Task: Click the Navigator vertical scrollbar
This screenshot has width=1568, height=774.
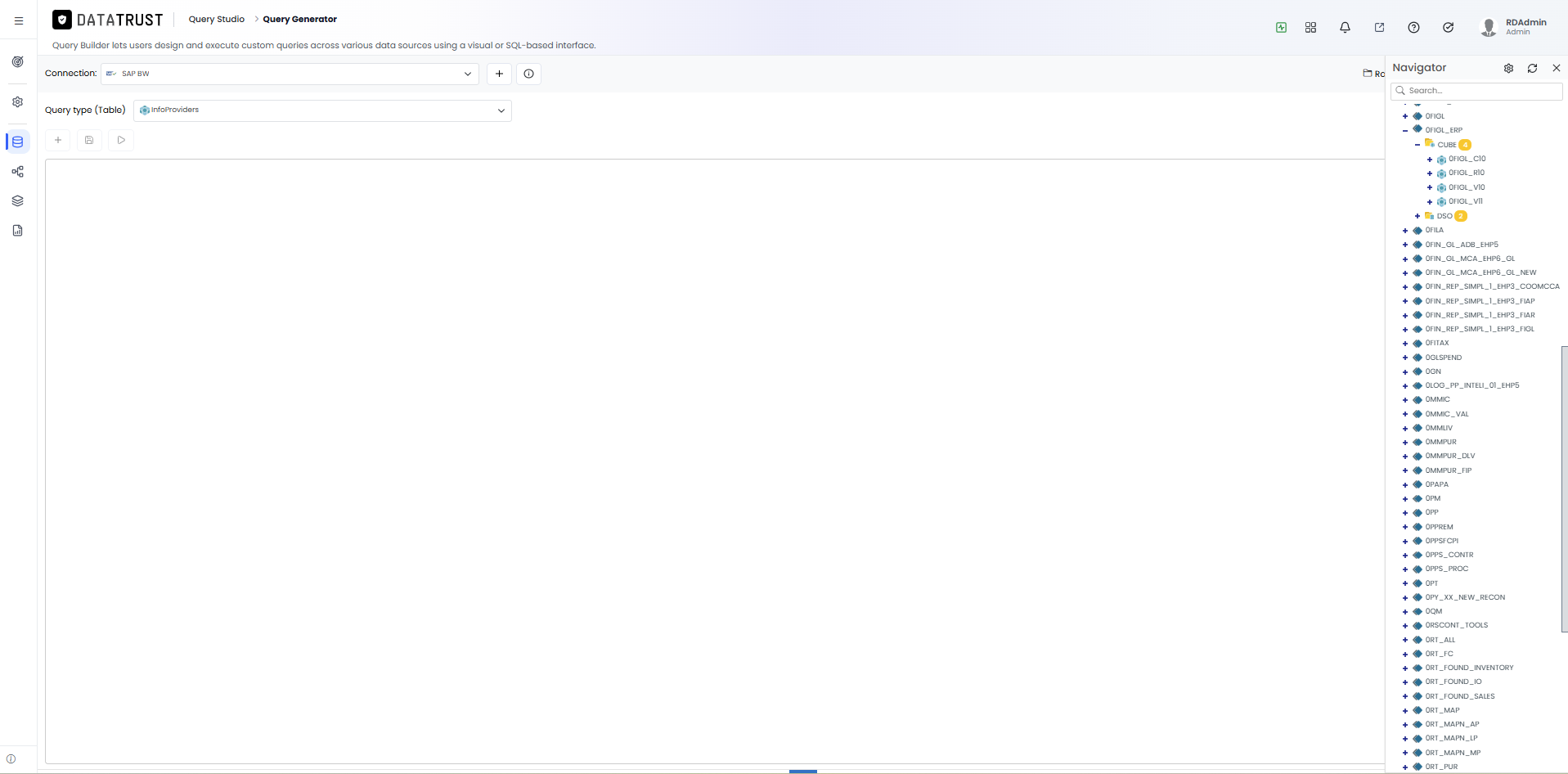Action: coord(1564,488)
